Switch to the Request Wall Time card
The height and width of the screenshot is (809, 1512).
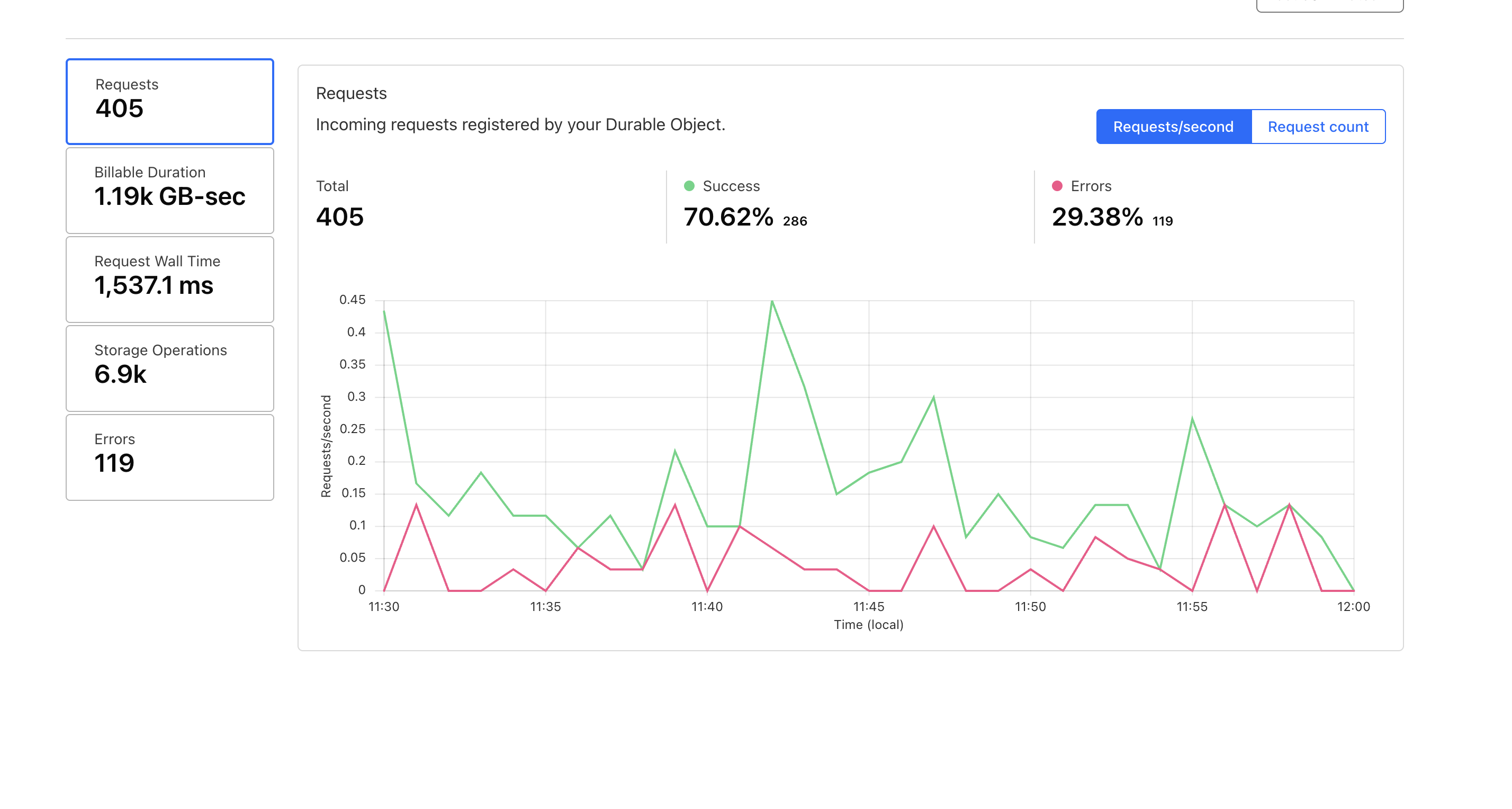169,279
